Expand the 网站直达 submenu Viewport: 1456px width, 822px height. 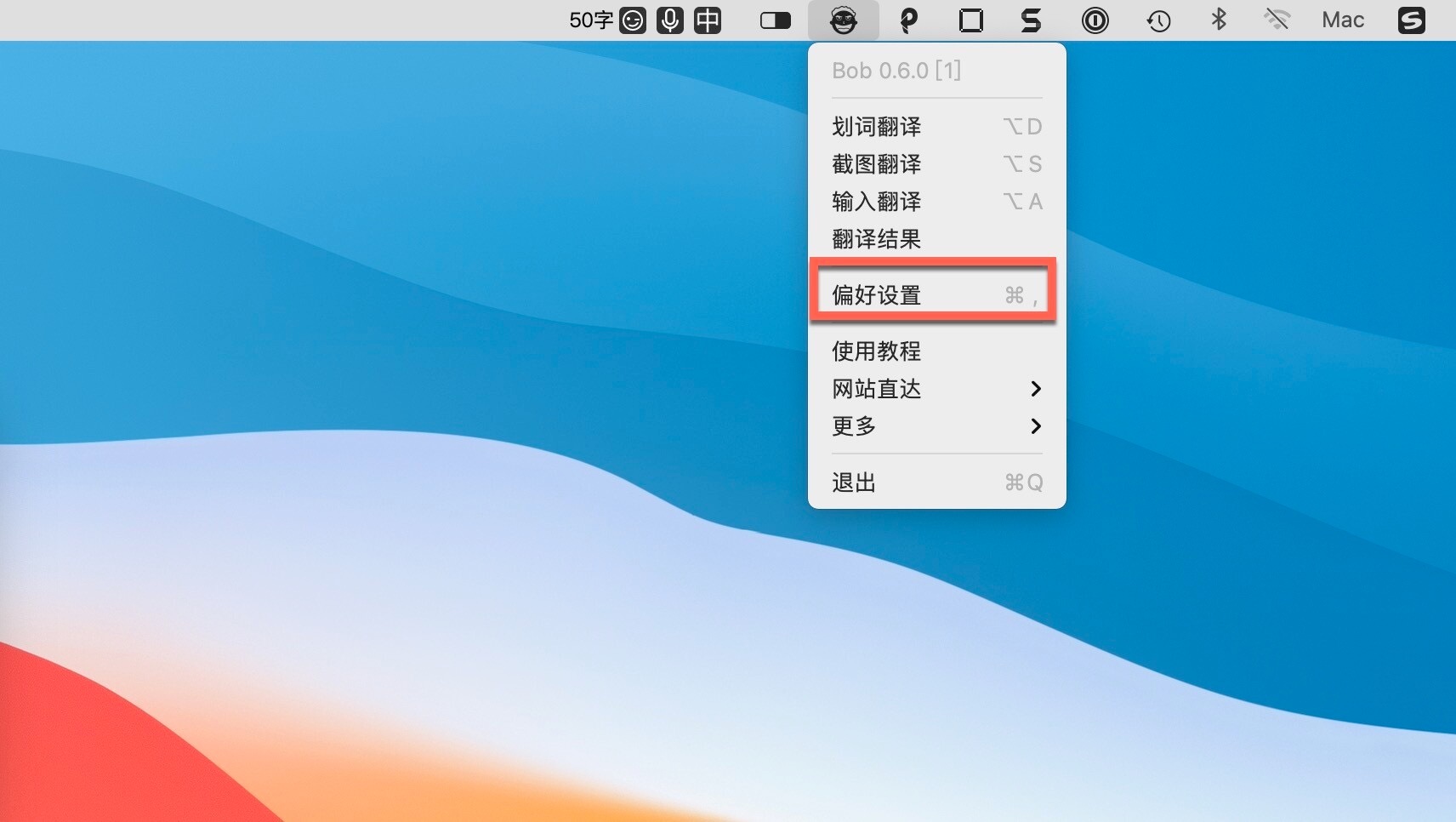tap(936, 389)
